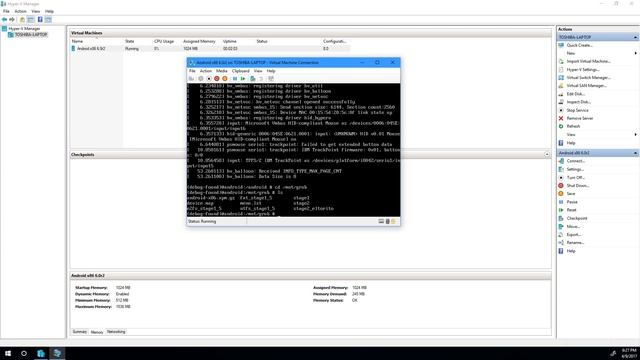Click Checkpoint in VM actions
Image resolution: width=640 pixels, height=360 pixels.
577,218
